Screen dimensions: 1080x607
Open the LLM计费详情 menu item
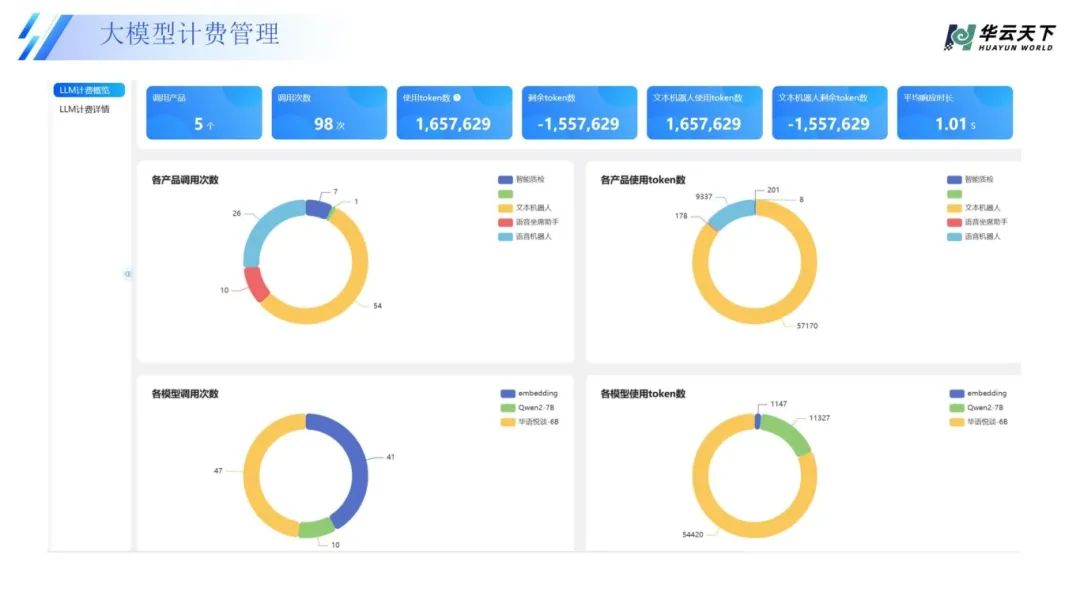tap(85, 109)
